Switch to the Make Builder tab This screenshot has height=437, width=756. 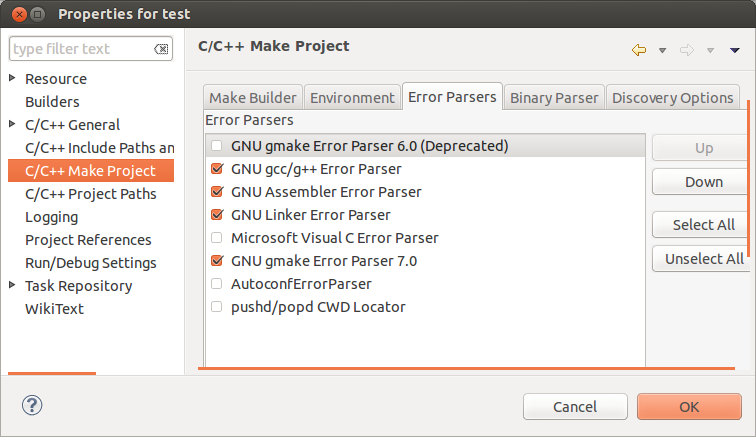pyautogui.click(x=253, y=97)
